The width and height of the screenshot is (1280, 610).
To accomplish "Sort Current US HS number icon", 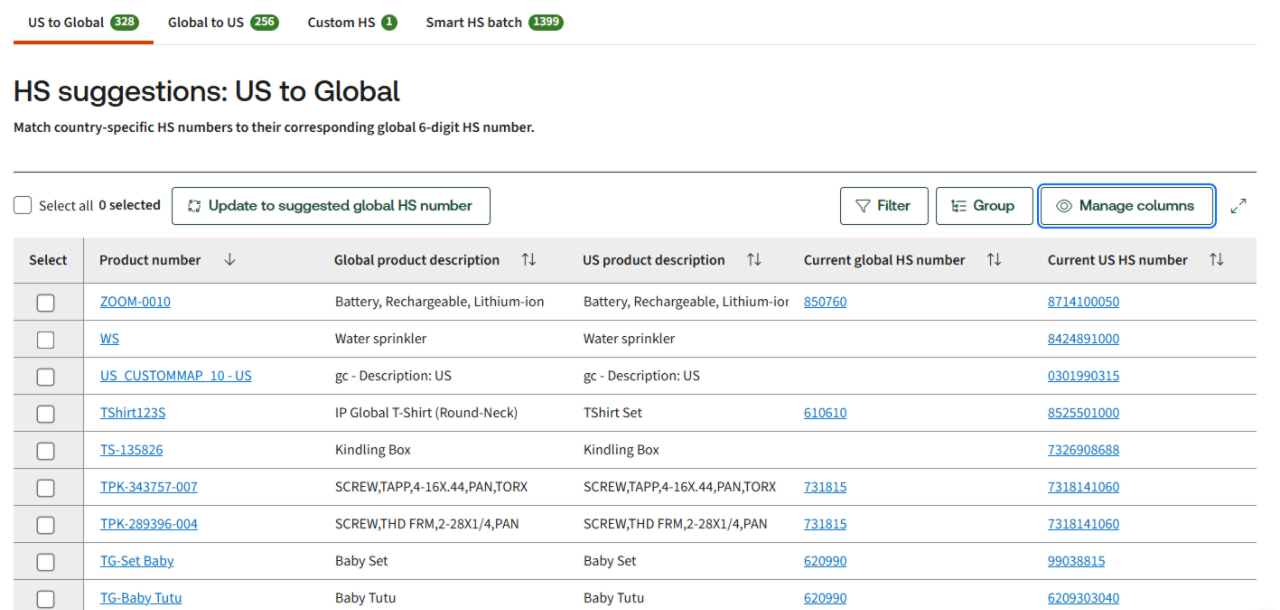I will click(1216, 260).
